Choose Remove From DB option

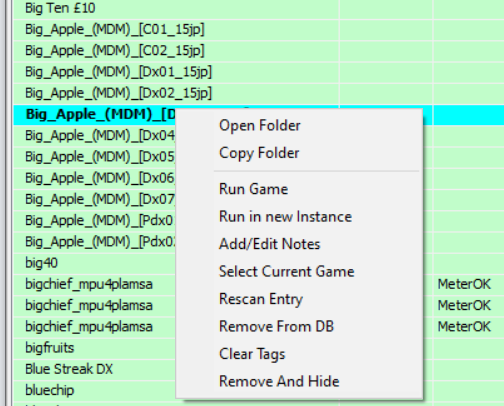[x=276, y=326]
